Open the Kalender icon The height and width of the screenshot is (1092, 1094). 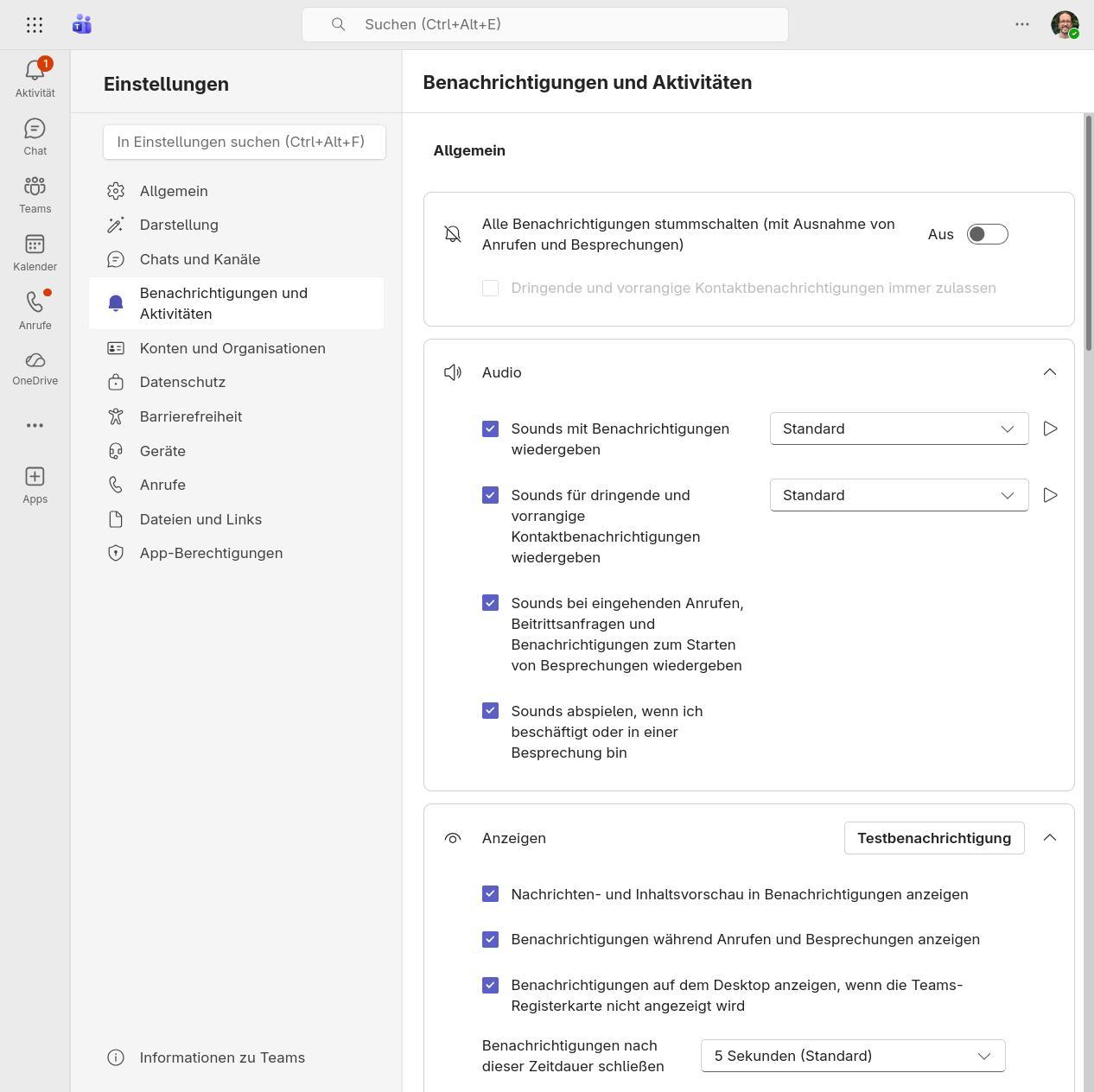coord(35,251)
